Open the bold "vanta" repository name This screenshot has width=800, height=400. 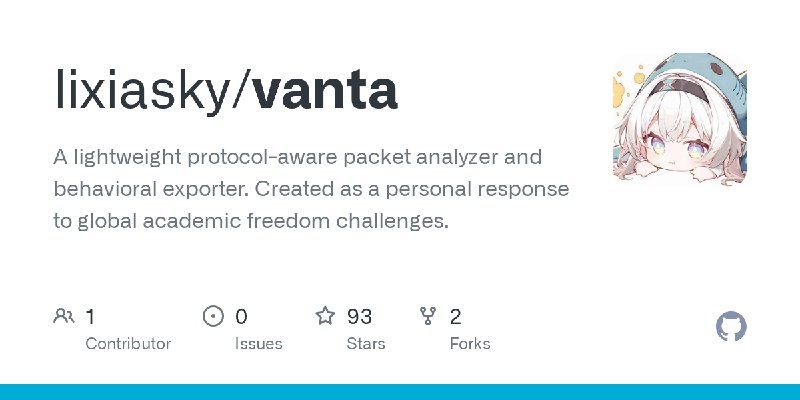click(x=325, y=91)
